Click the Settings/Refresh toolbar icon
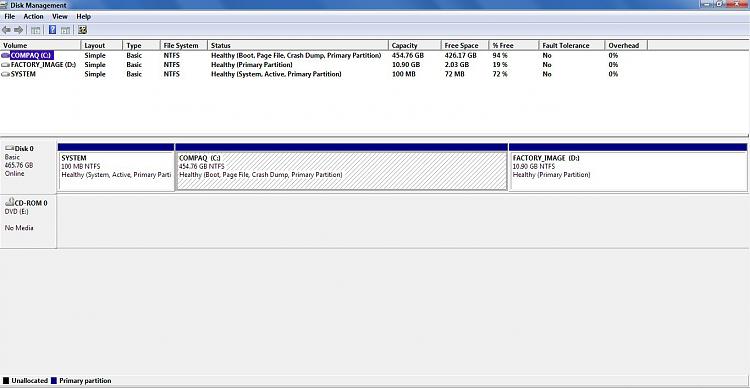The image size is (750, 389). (x=83, y=30)
